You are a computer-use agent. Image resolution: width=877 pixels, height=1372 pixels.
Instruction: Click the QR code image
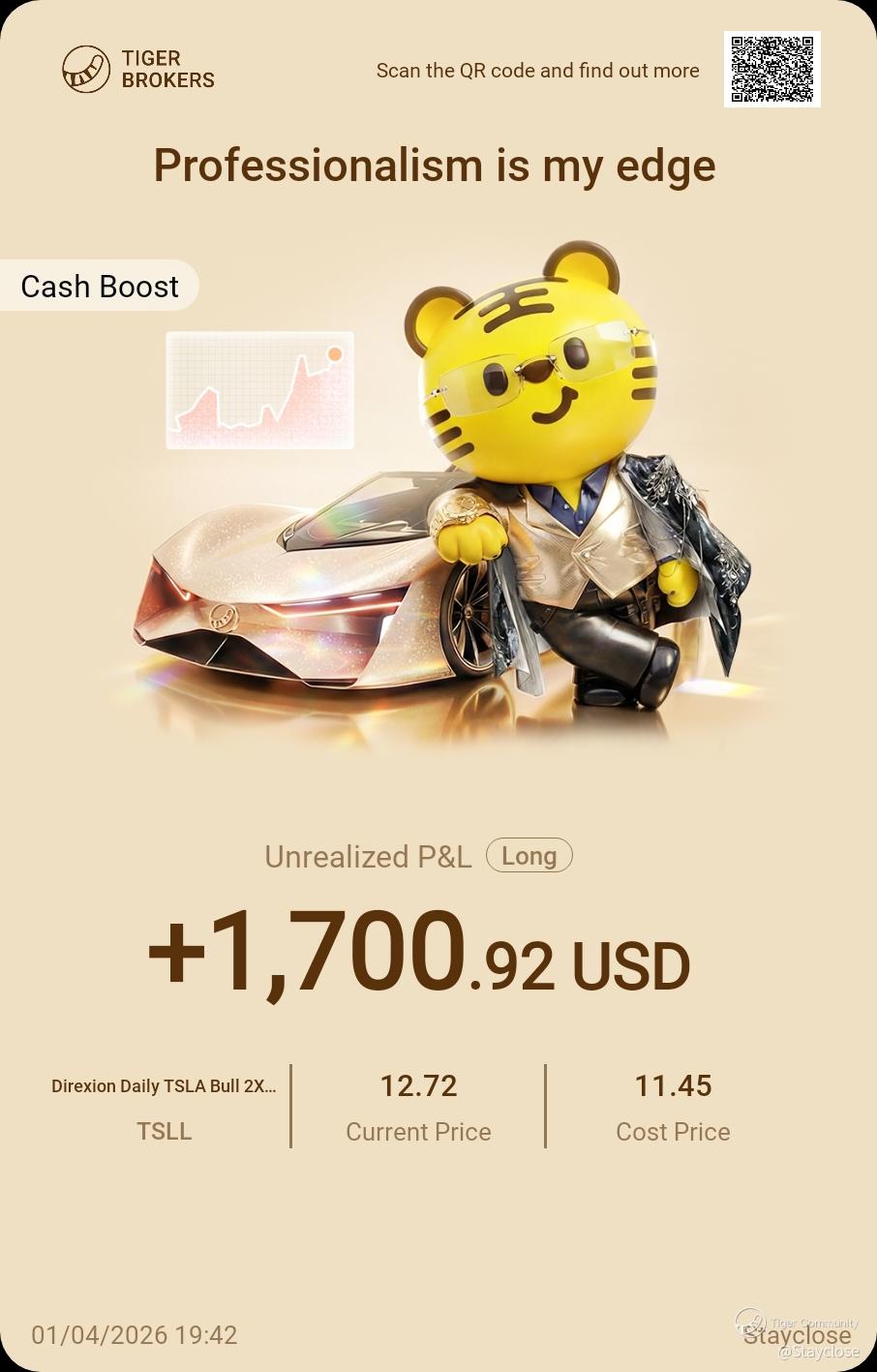(771, 69)
